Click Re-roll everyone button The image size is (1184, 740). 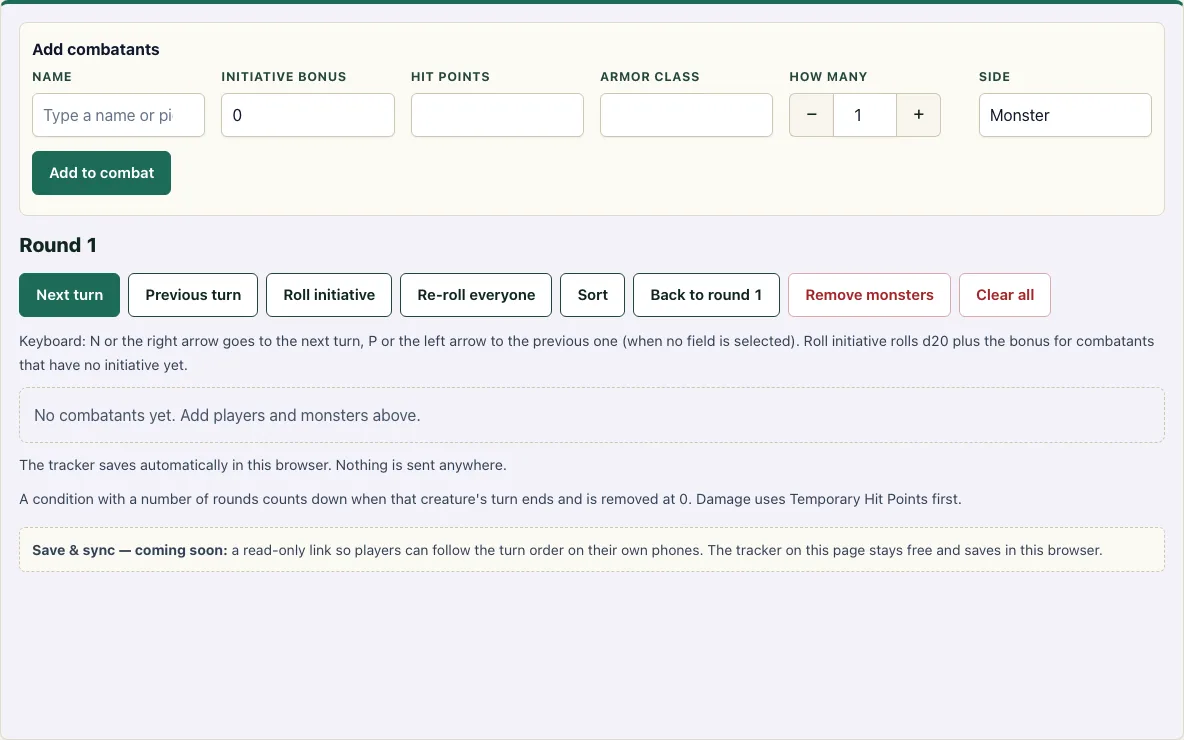click(x=476, y=294)
